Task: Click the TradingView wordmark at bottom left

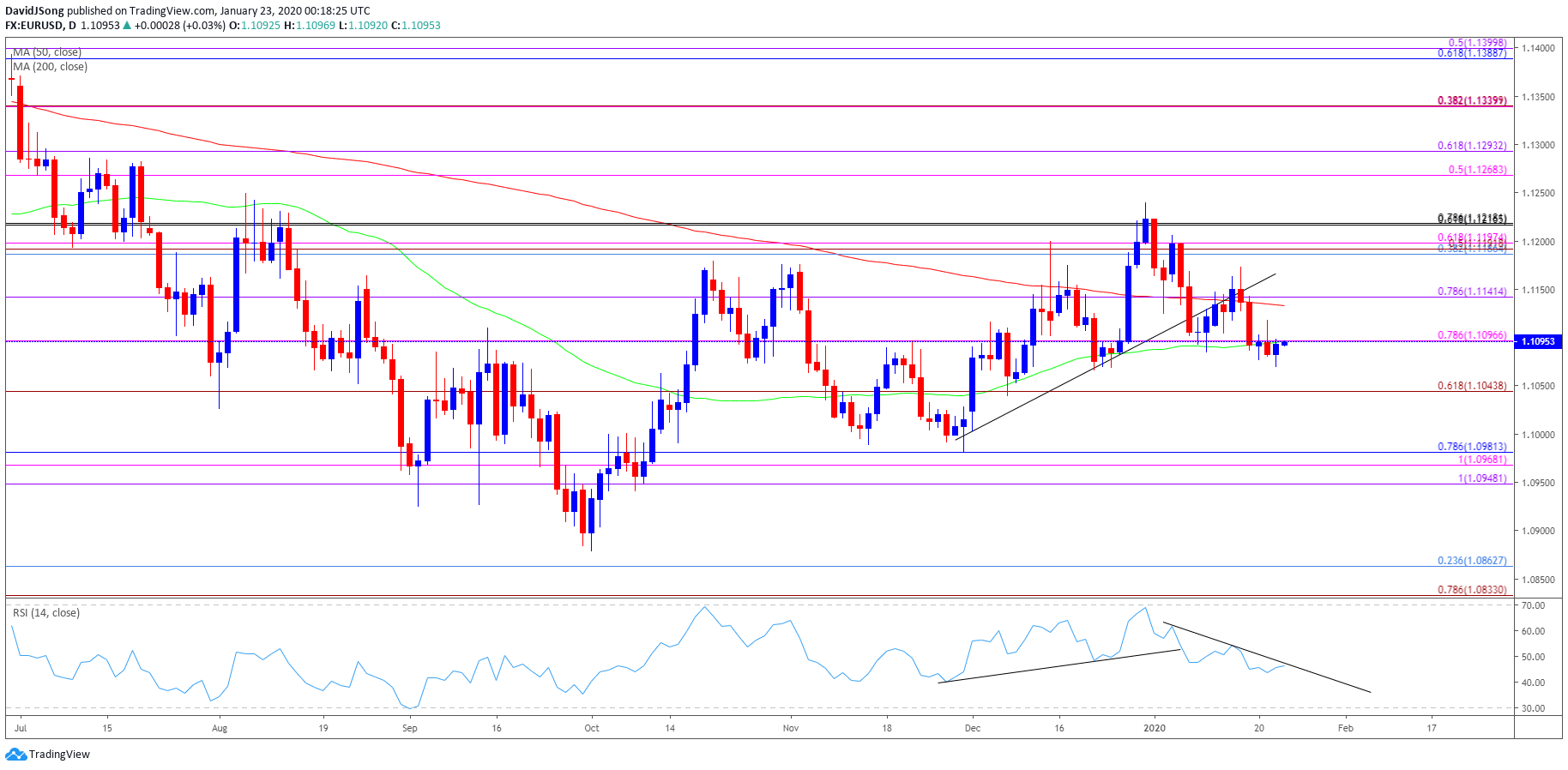Action: click(x=59, y=755)
